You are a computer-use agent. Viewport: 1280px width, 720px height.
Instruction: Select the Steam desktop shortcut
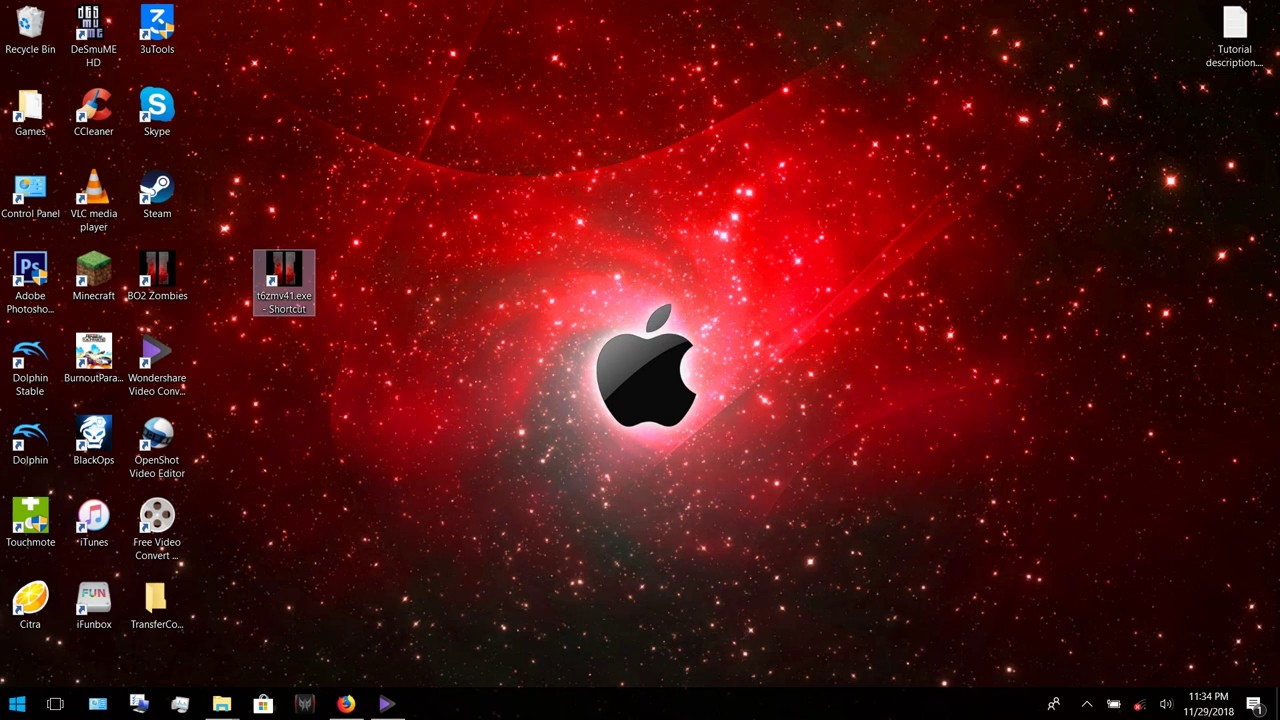point(157,195)
